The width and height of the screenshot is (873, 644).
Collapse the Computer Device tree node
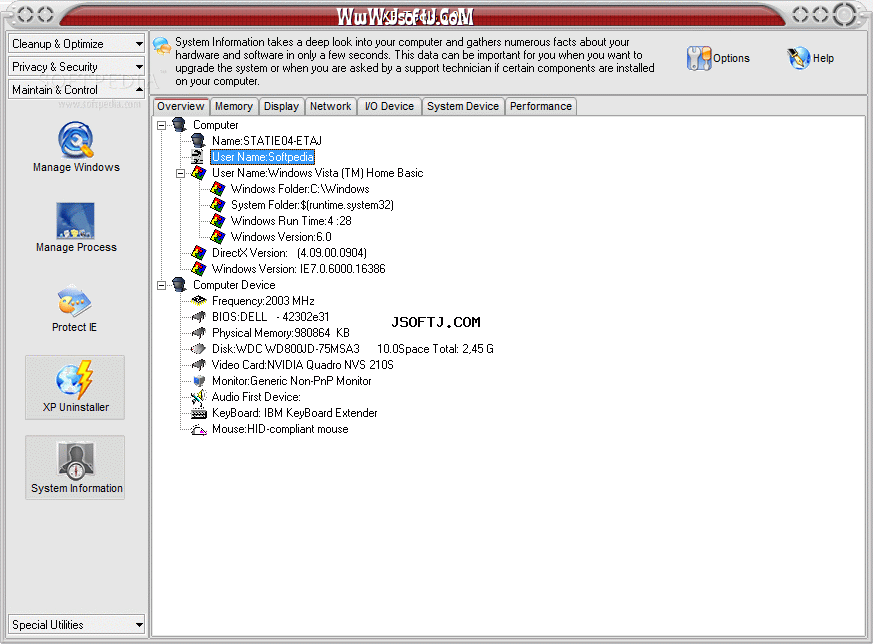[x=161, y=286]
